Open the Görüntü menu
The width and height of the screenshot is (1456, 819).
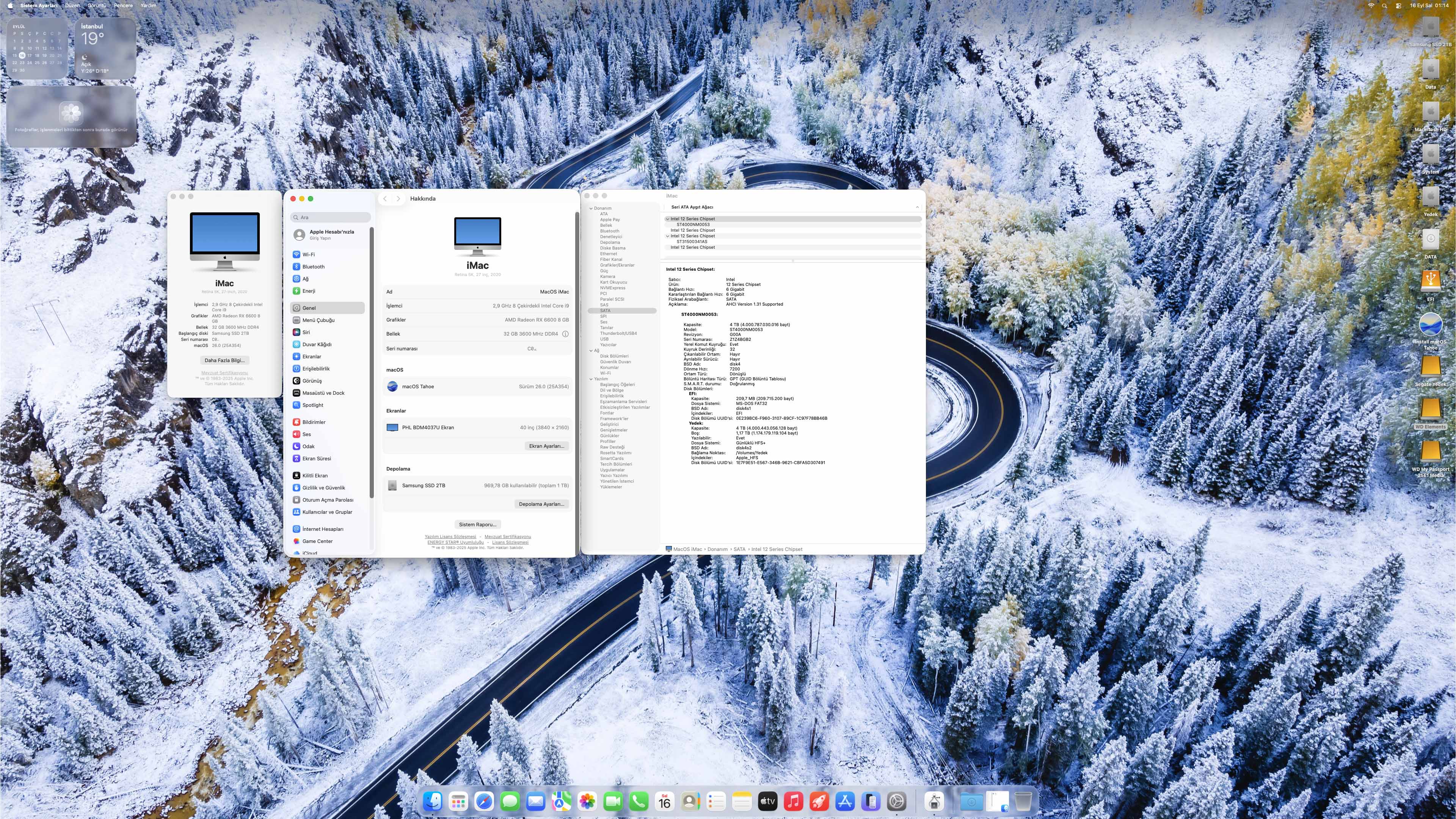point(97,6)
